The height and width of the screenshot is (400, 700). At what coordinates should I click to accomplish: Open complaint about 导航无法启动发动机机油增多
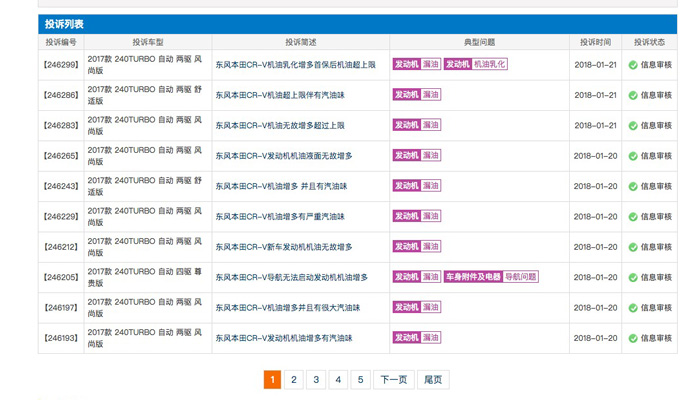tap(291, 277)
